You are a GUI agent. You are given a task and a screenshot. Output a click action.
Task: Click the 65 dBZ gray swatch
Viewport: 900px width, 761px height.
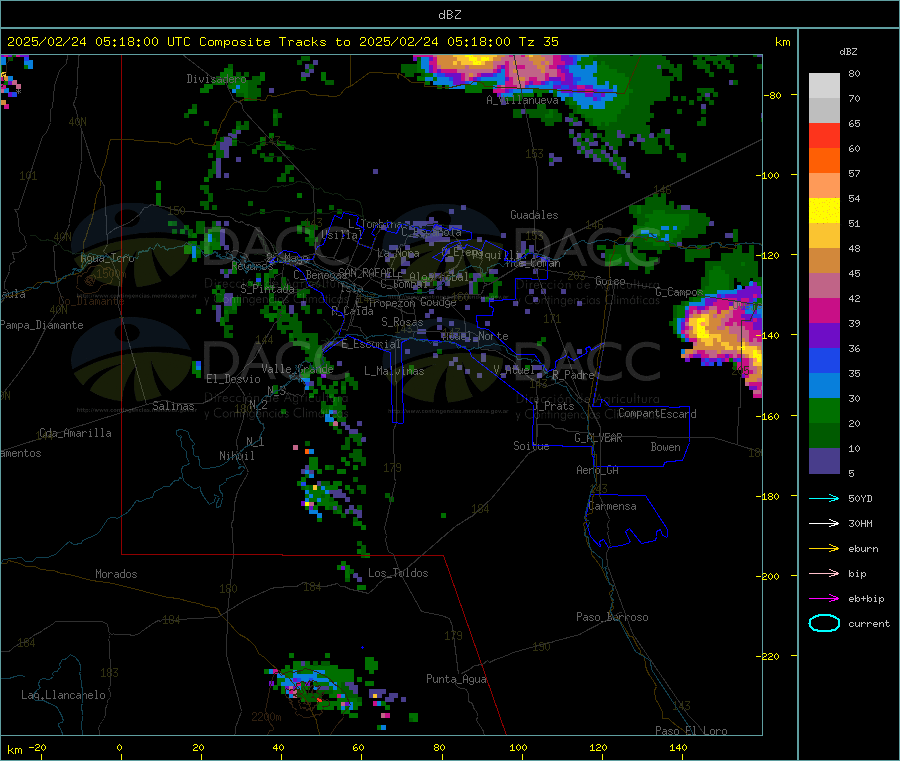click(824, 111)
